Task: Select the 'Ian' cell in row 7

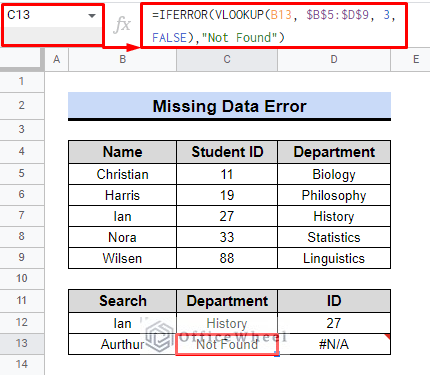Action: click(x=122, y=216)
